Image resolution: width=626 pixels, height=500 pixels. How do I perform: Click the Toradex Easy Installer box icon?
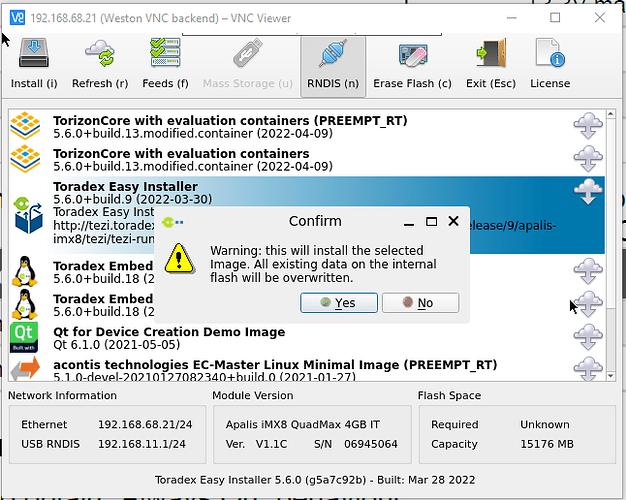point(28,216)
